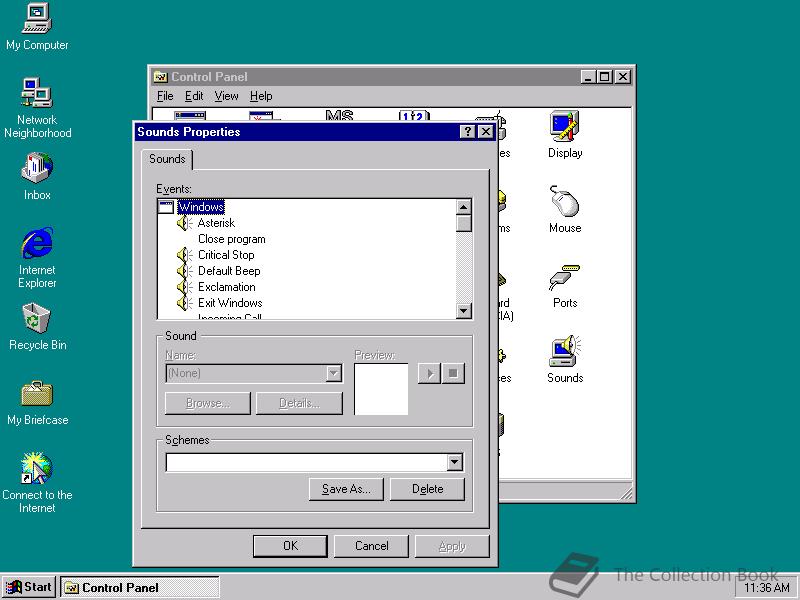Image resolution: width=800 pixels, height=600 pixels.
Task: Open the Help menu in Control Panel
Action: (x=261, y=96)
